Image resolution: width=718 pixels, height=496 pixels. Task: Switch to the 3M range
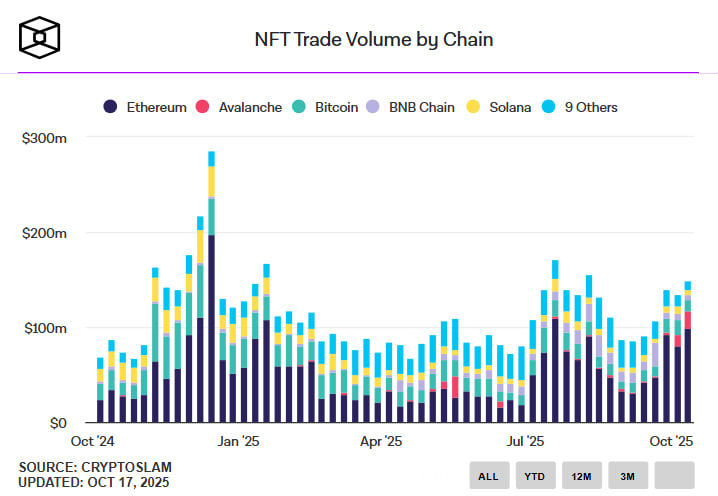[x=628, y=476]
